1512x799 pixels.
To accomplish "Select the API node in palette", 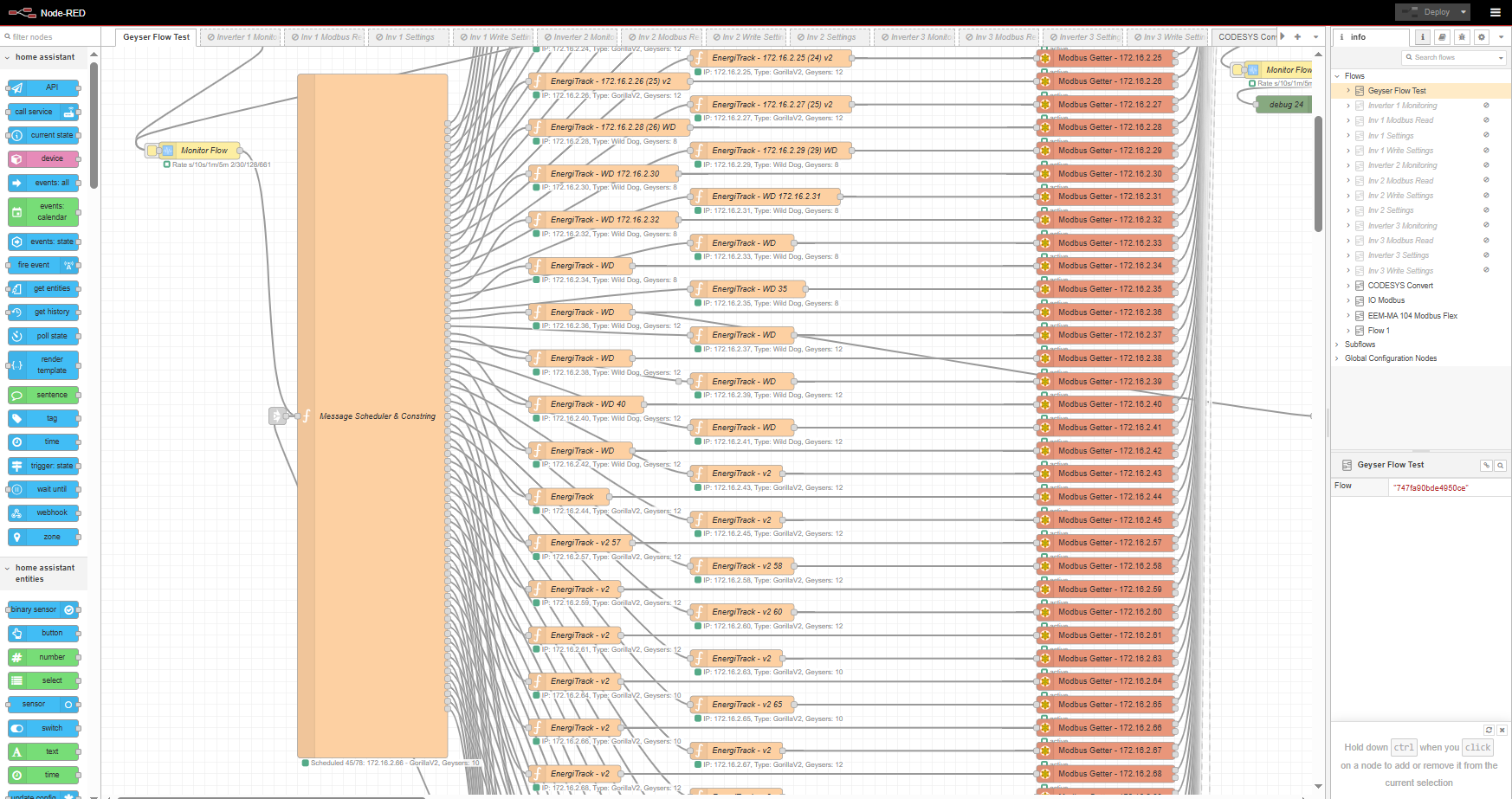I will (x=43, y=87).
